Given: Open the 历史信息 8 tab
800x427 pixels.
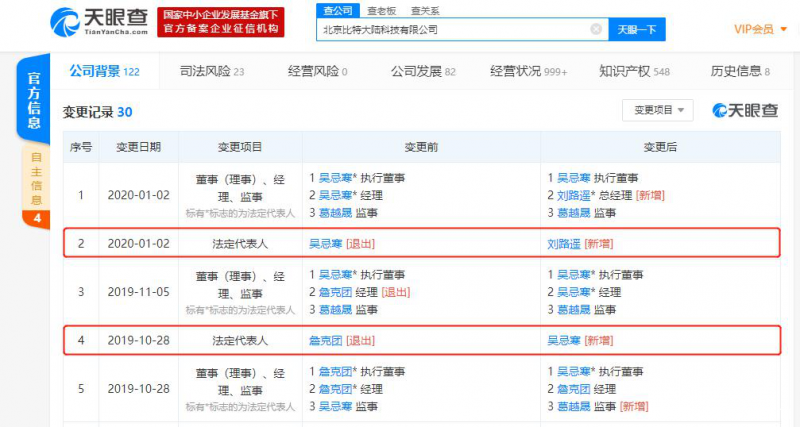Looking at the screenshot, I should coord(740,71).
